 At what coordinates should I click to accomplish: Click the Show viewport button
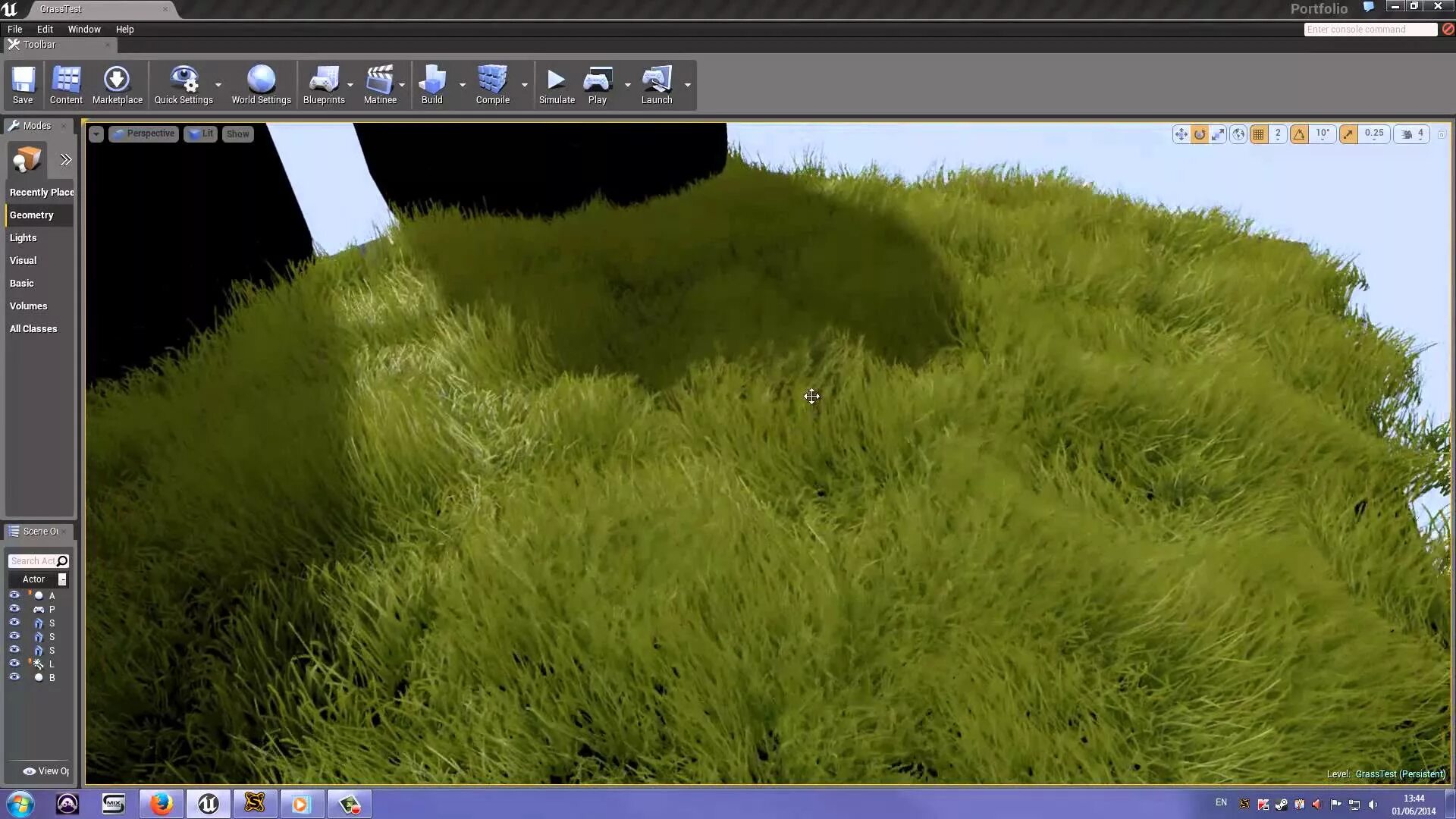tap(237, 134)
